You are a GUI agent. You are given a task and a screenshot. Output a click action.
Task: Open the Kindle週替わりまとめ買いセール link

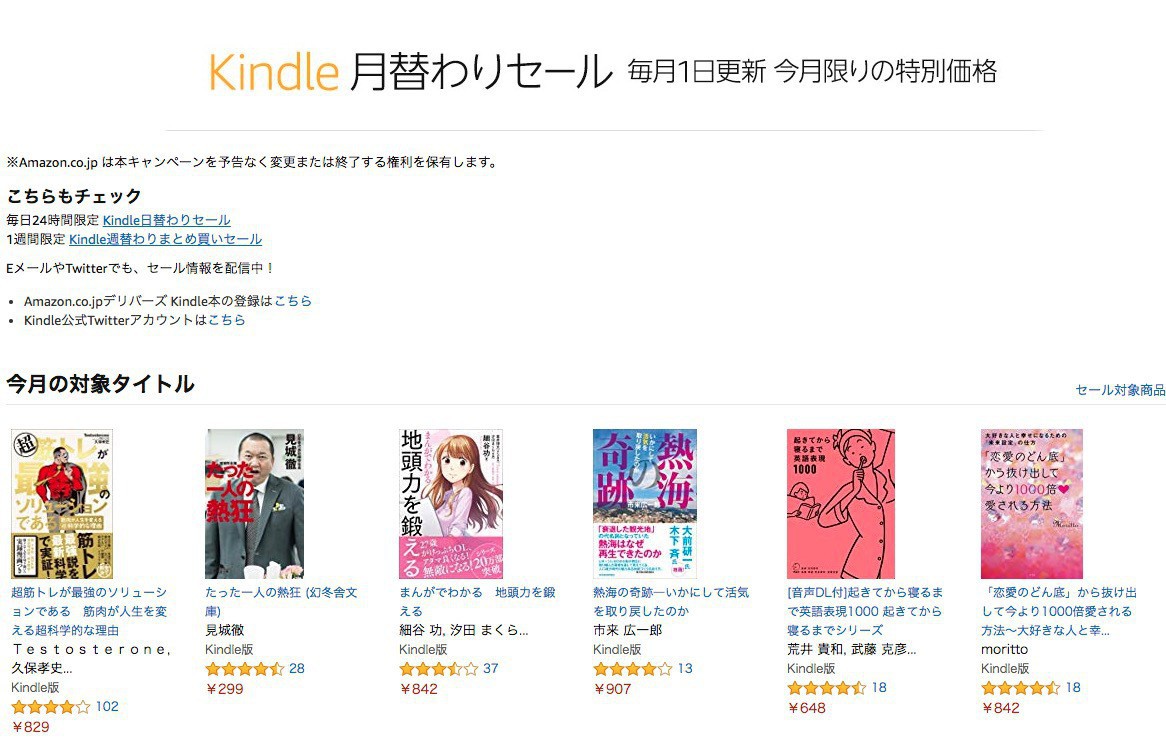click(165, 239)
